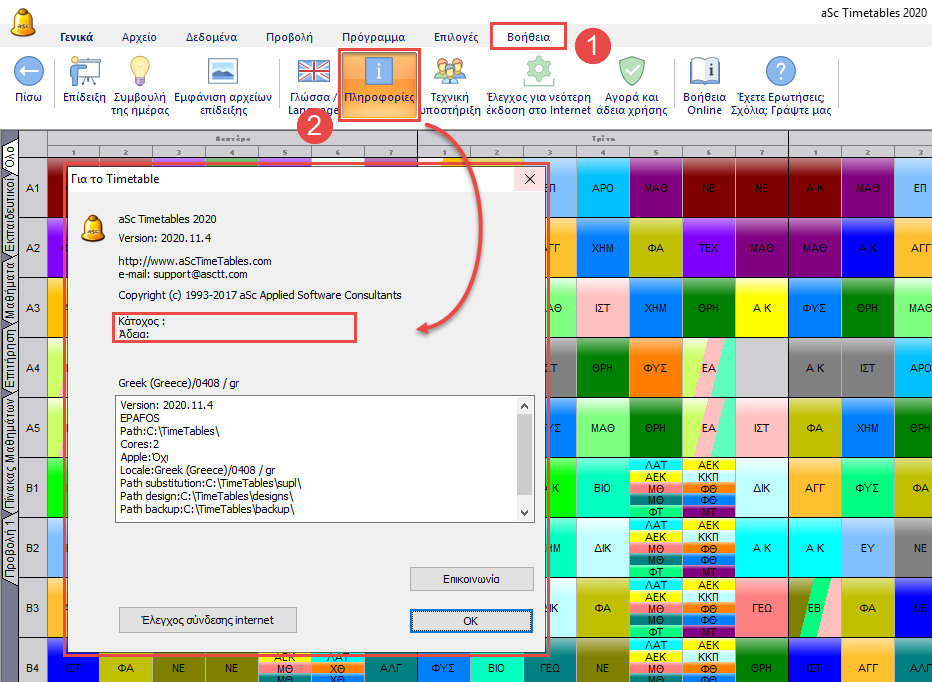Open Αγορά και άδεια χρήσης shield icon
This screenshot has height=682, width=932.
click(631, 72)
